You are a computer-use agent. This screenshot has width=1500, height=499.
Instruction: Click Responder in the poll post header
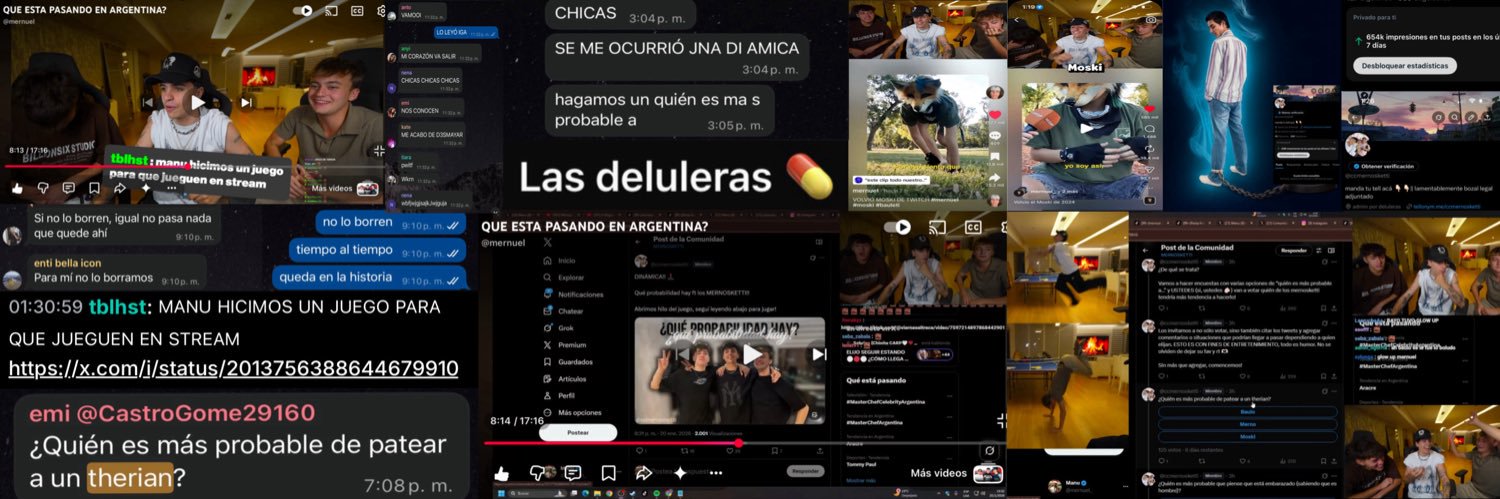click(x=1293, y=250)
